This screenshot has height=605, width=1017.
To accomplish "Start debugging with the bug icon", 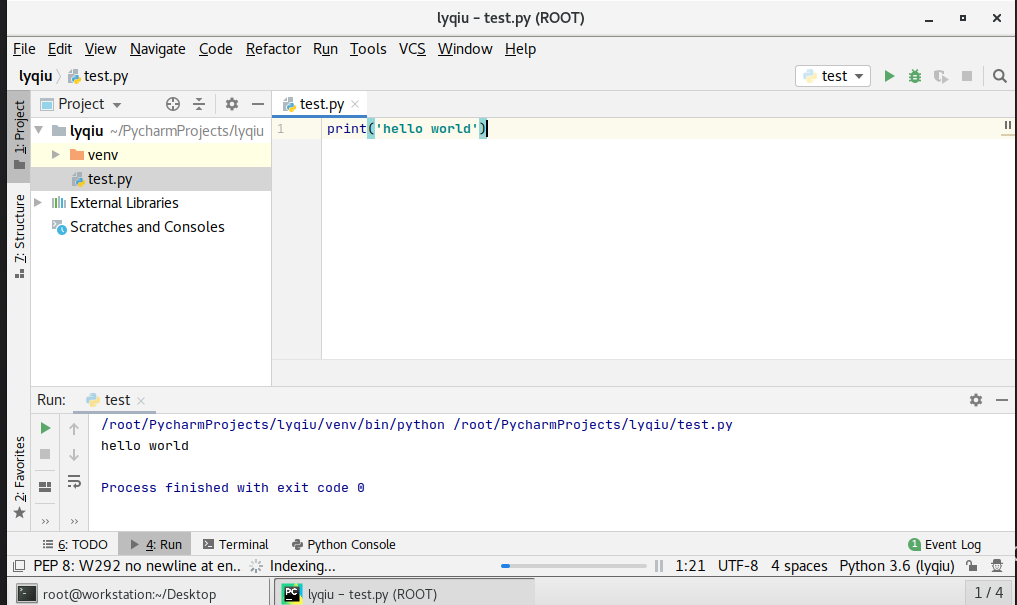I will coord(915,77).
